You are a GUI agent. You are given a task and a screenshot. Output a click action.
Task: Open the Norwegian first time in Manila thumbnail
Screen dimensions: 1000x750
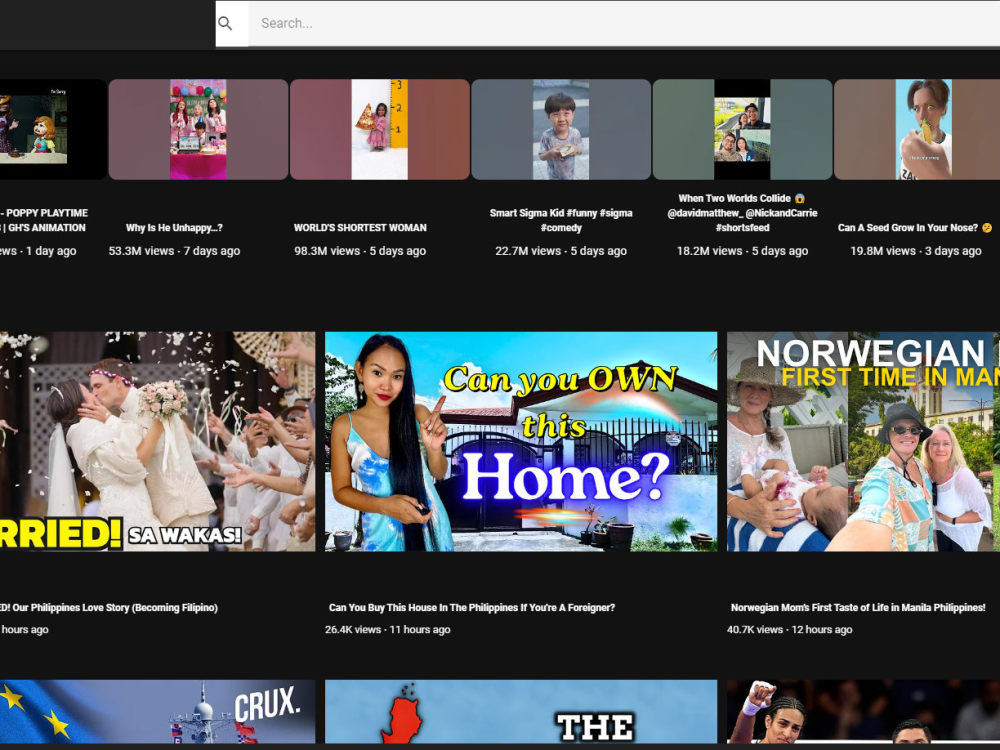click(x=864, y=441)
